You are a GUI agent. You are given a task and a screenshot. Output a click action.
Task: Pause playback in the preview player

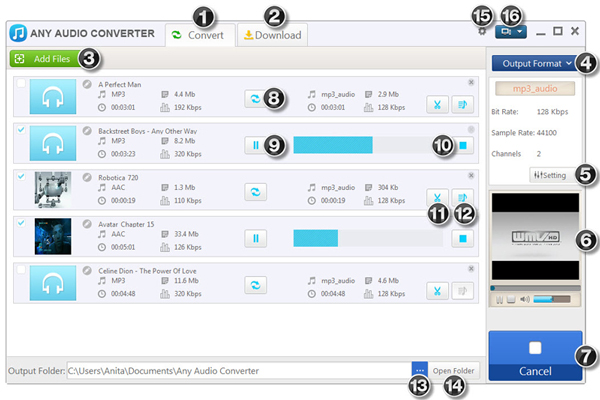pyautogui.click(x=499, y=299)
